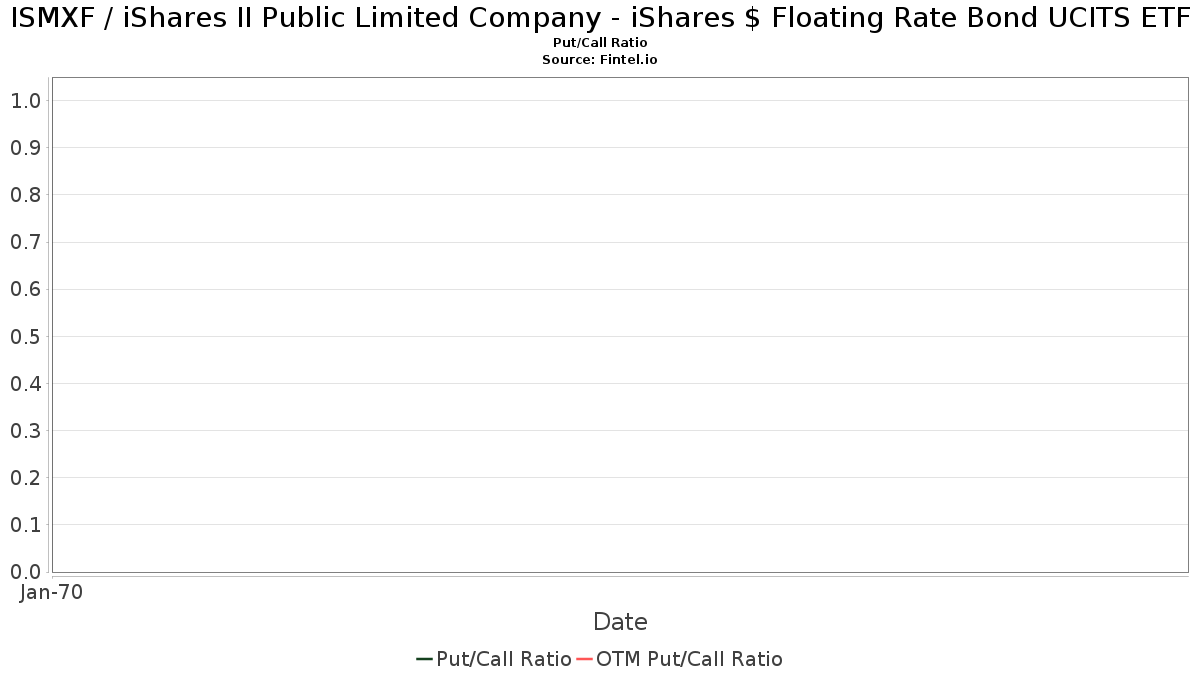Toggle the OTM Put/Call Ratio legend label
This screenshot has width=1200, height=675.
689,659
